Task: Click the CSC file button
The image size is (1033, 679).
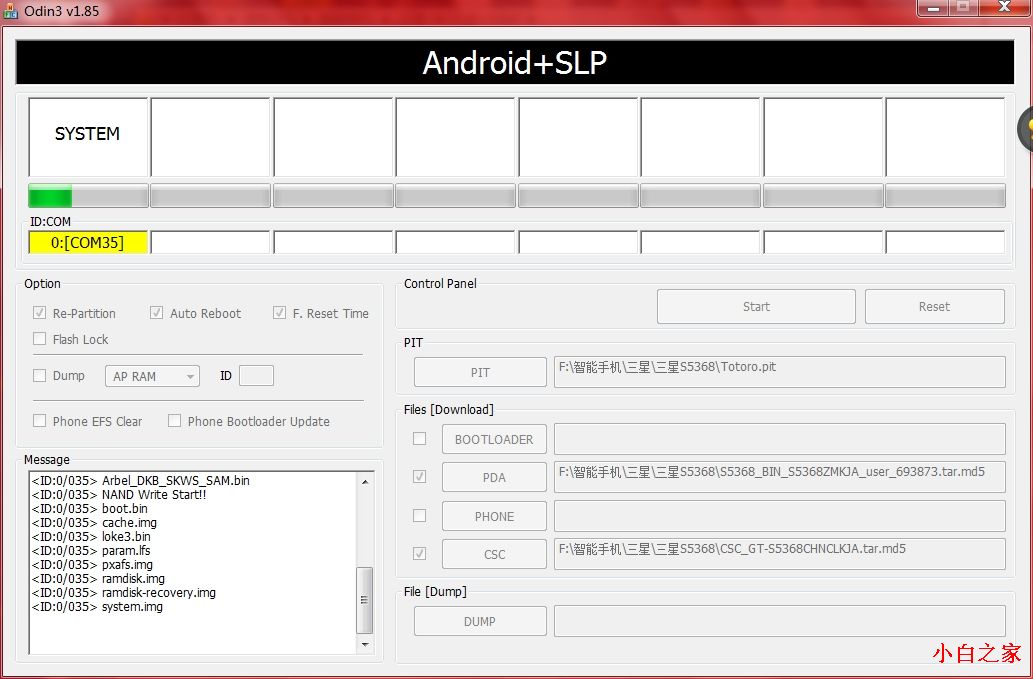Action: click(494, 555)
